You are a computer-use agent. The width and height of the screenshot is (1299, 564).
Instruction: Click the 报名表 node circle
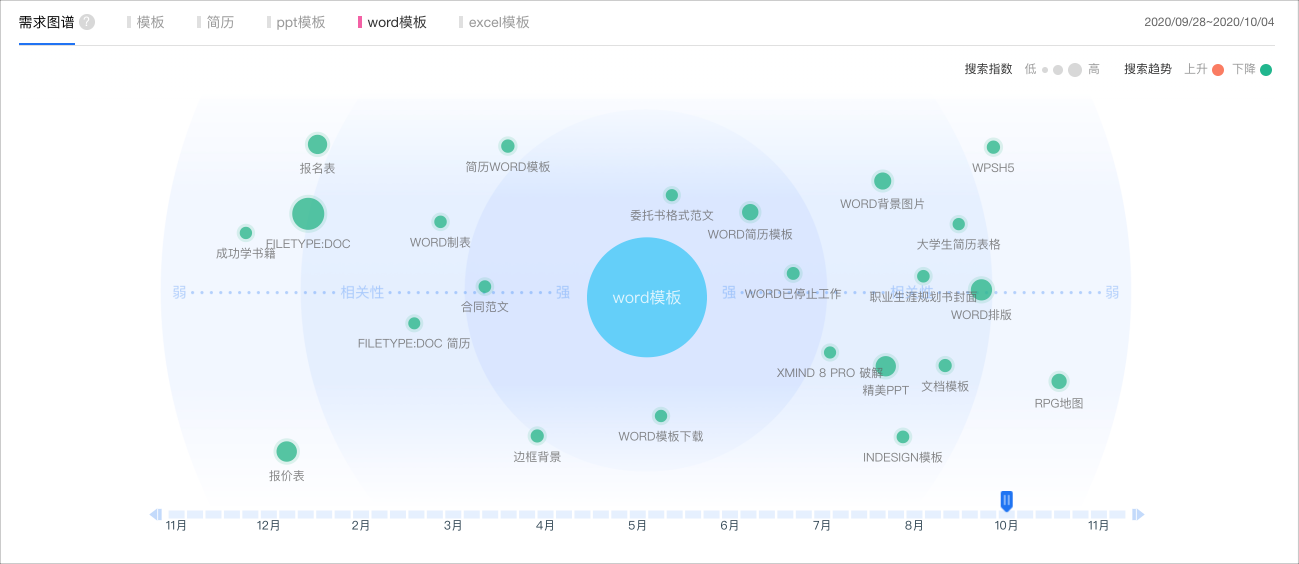point(317,144)
